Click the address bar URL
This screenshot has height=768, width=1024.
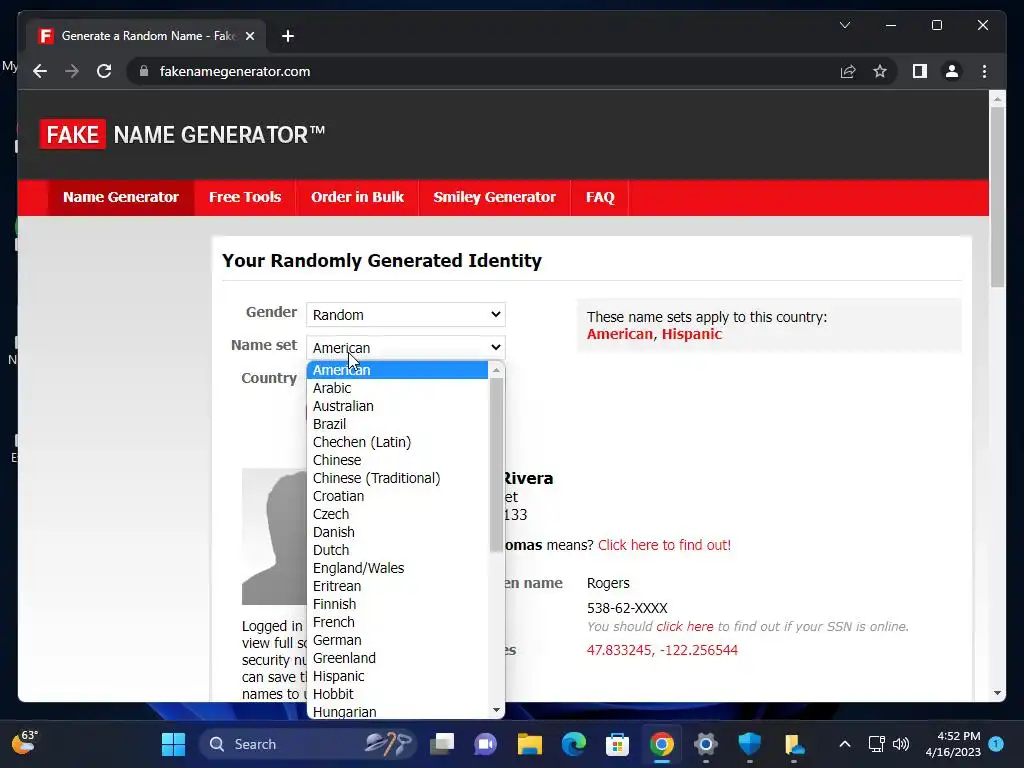click(x=235, y=71)
